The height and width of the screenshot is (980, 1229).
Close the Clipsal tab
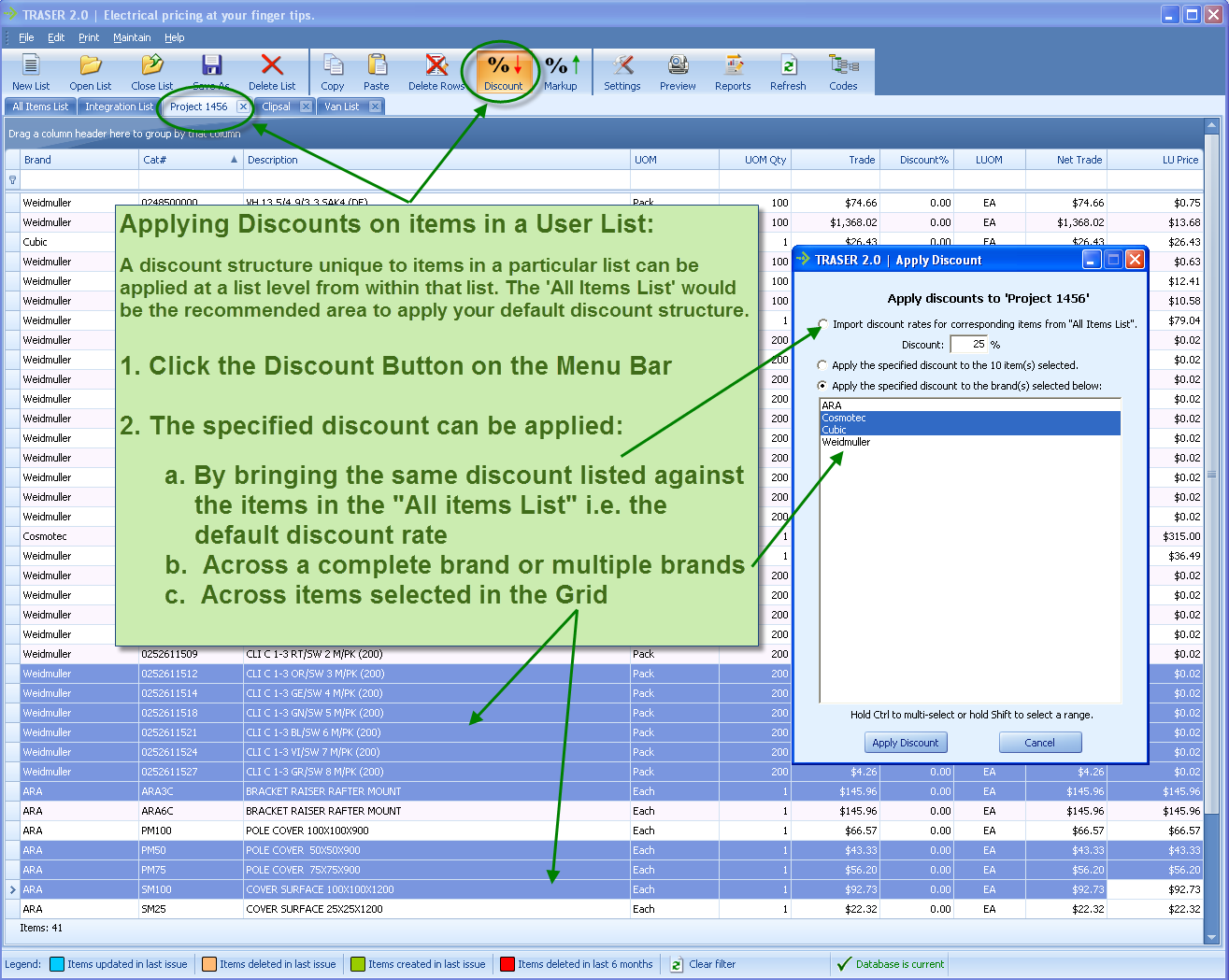click(306, 107)
